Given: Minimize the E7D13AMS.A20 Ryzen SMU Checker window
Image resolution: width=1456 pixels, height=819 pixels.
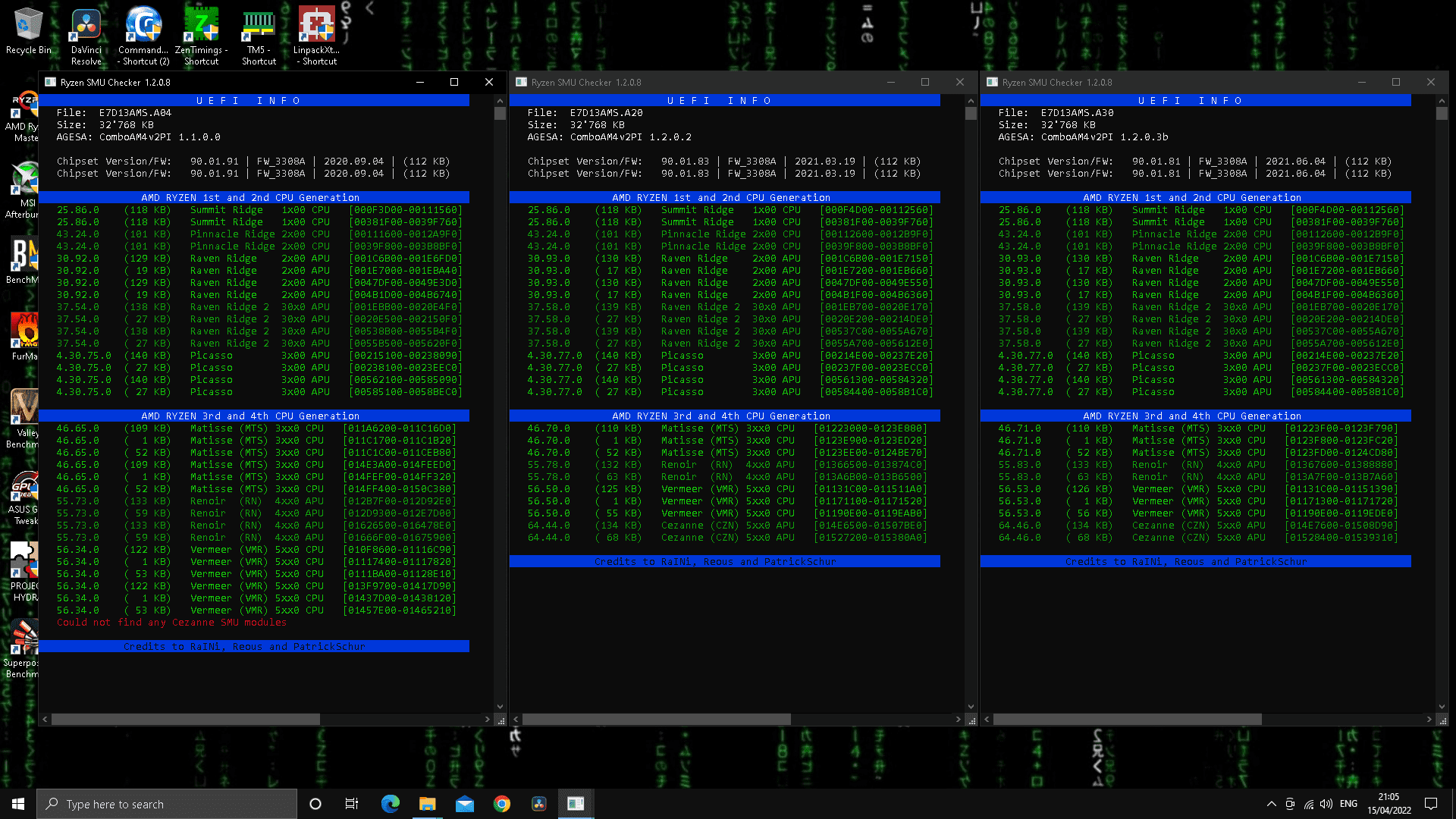Looking at the screenshot, I should coord(890,82).
